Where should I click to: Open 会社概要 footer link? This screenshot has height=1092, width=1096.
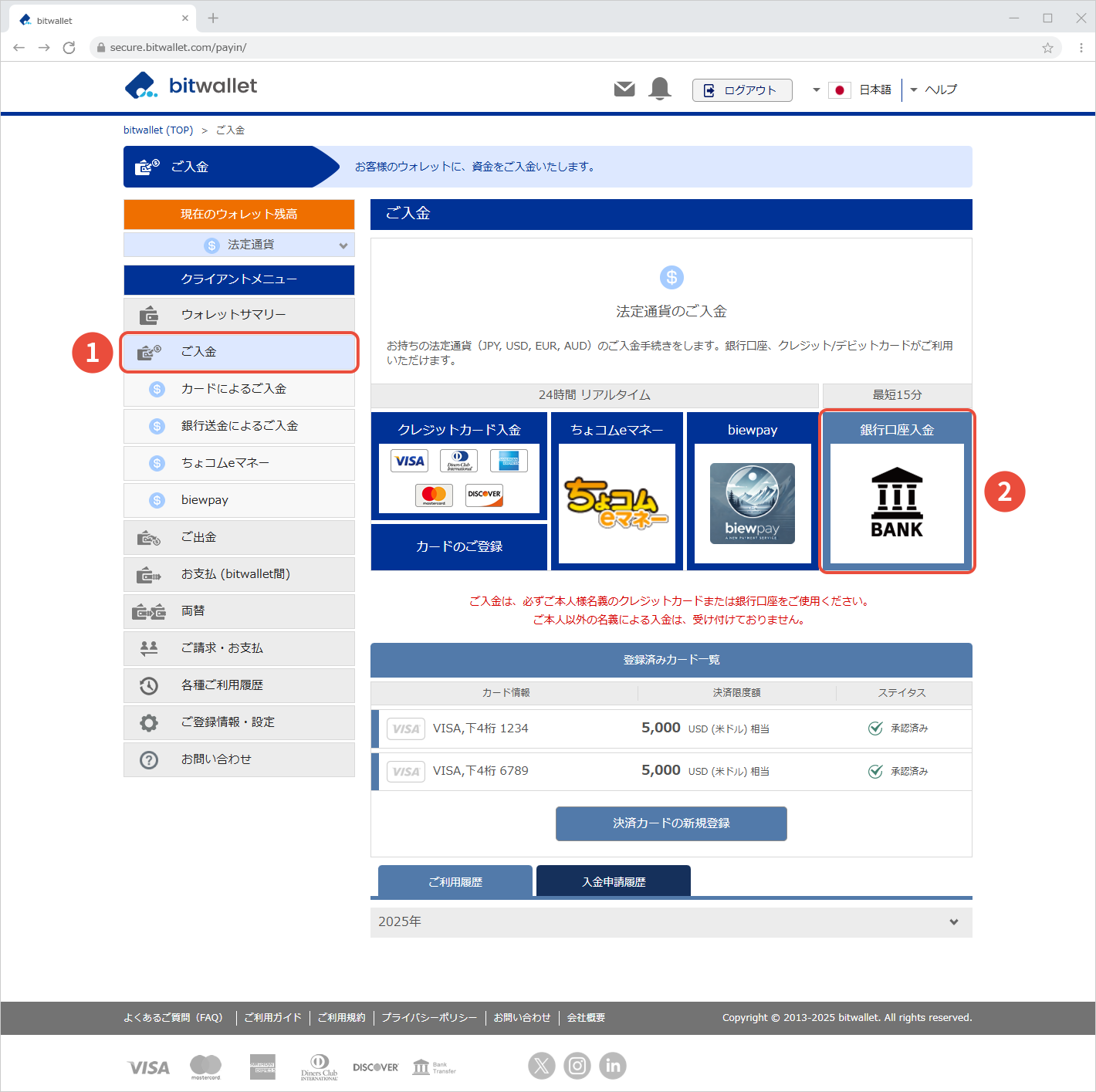pos(587,1018)
